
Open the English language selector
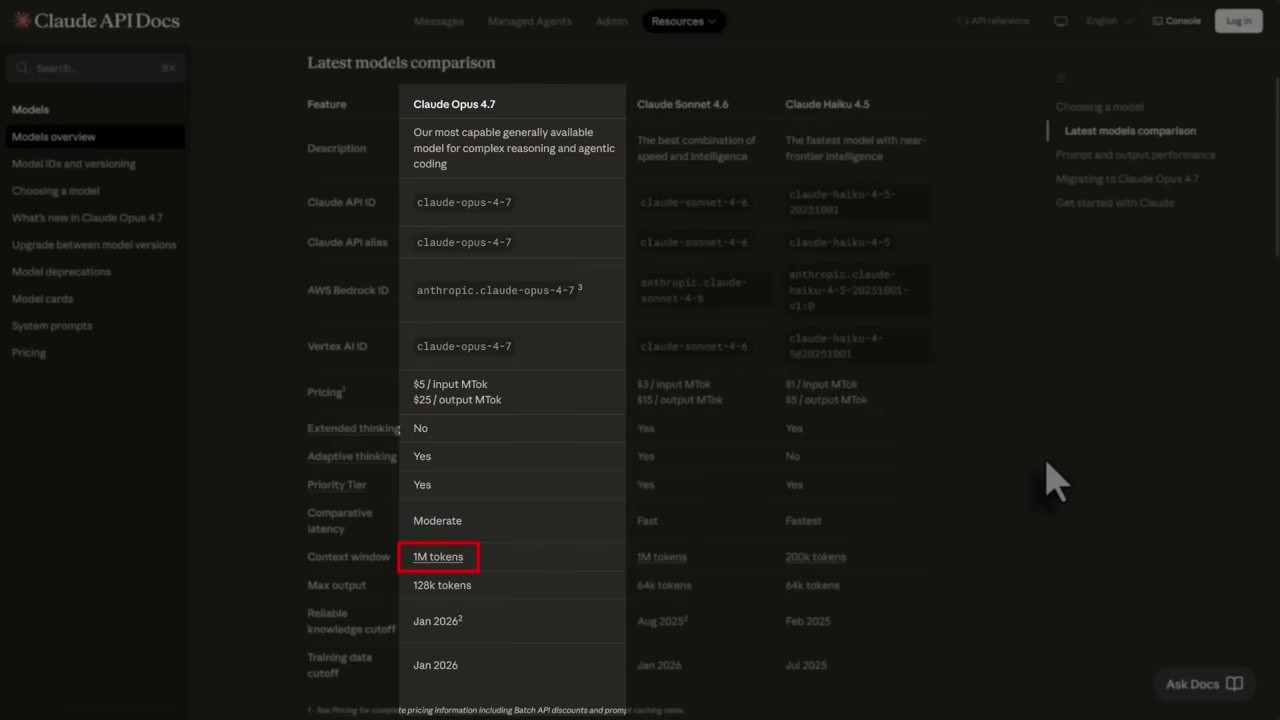point(1109,21)
